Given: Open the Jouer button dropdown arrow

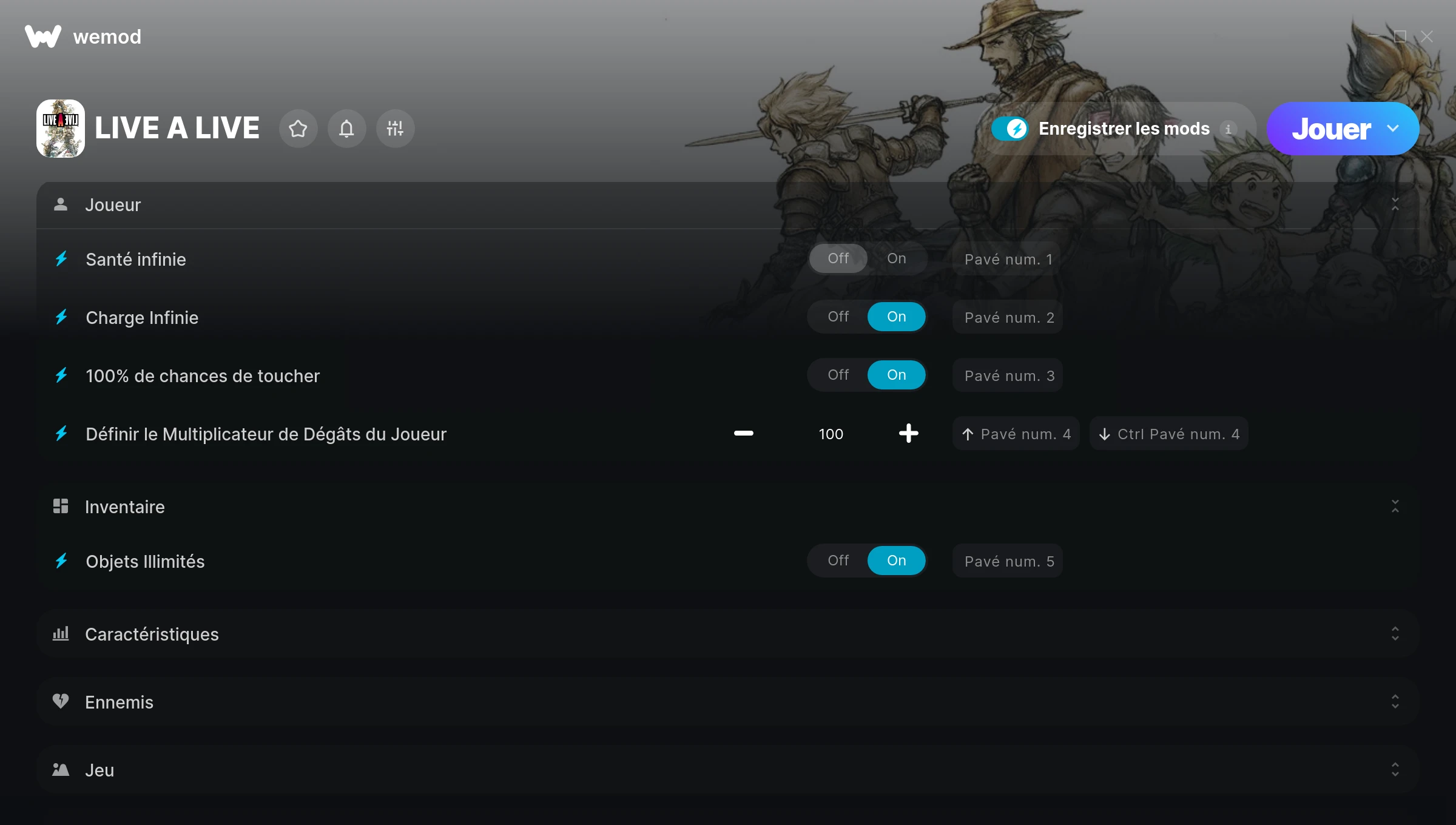Looking at the screenshot, I should click(x=1394, y=129).
